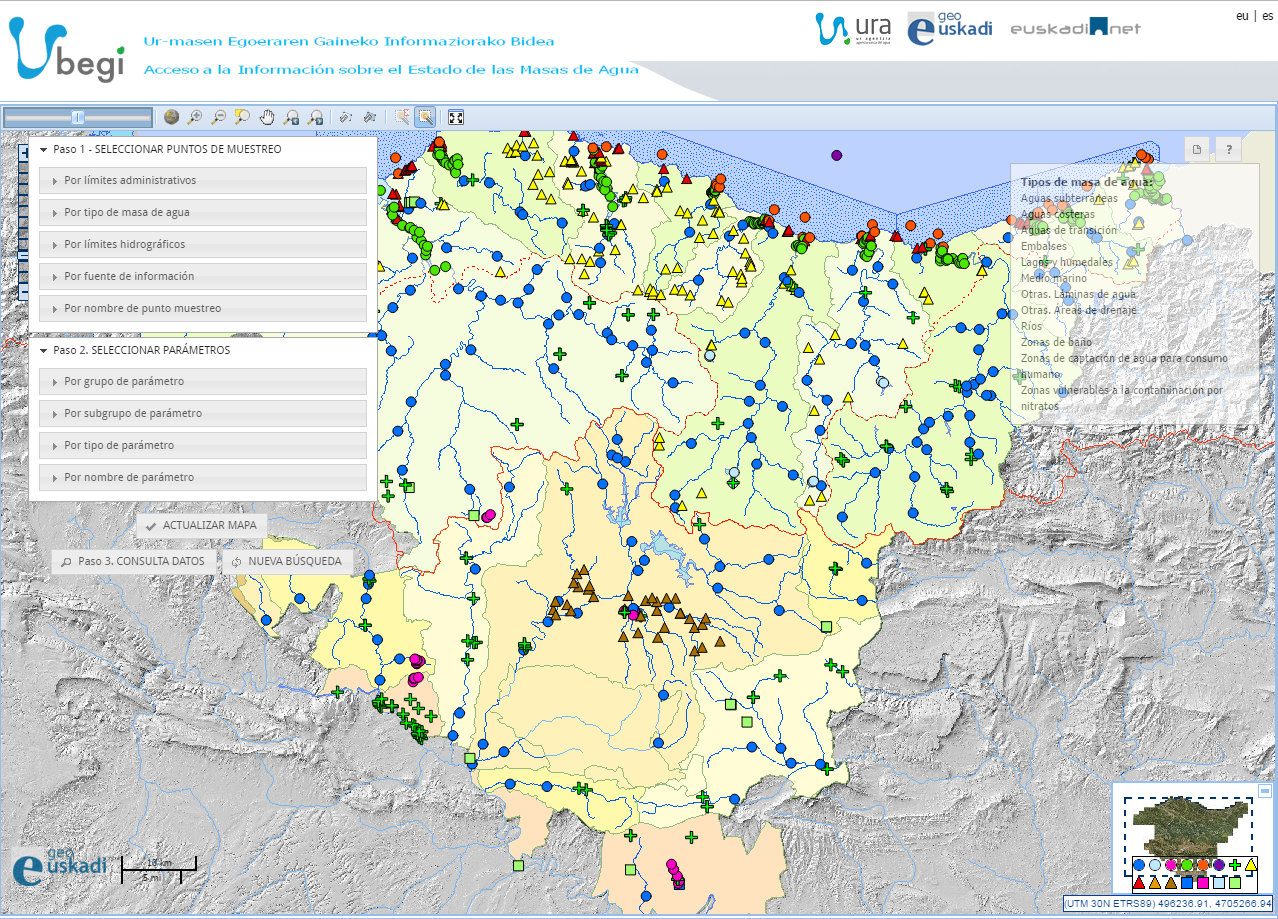Toggle full screen map view

(456, 117)
